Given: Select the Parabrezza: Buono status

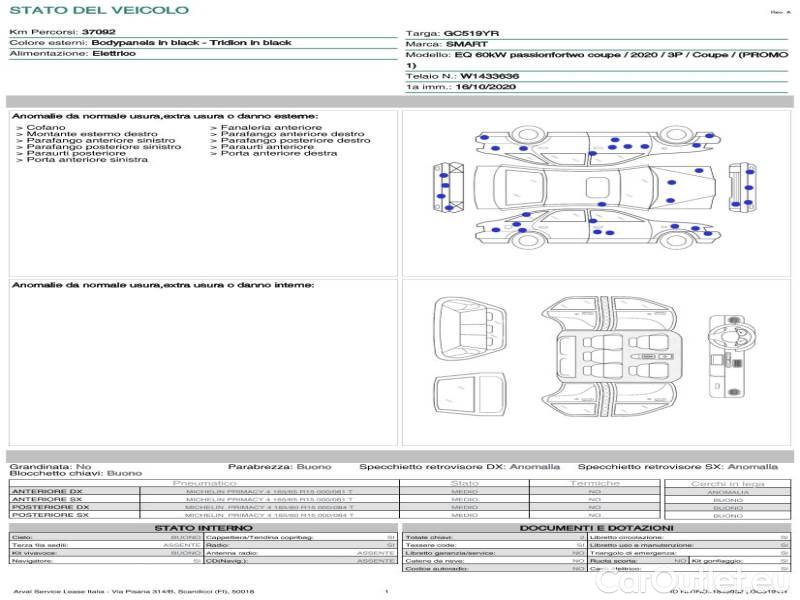Looking at the screenshot, I should (280, 467).
